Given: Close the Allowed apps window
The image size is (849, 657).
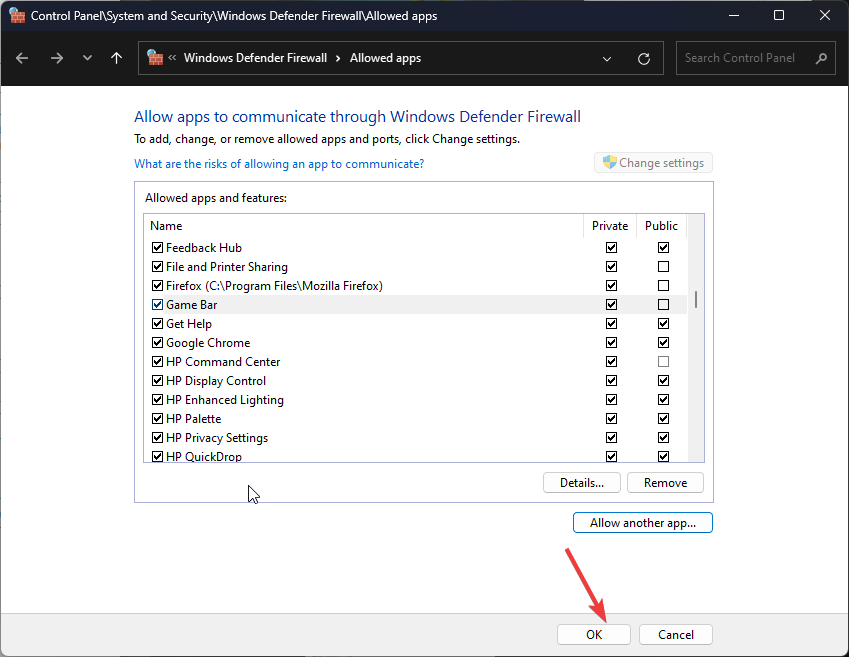Looking at the screenshot, I should pyautogui.click(x=825, y=15).
